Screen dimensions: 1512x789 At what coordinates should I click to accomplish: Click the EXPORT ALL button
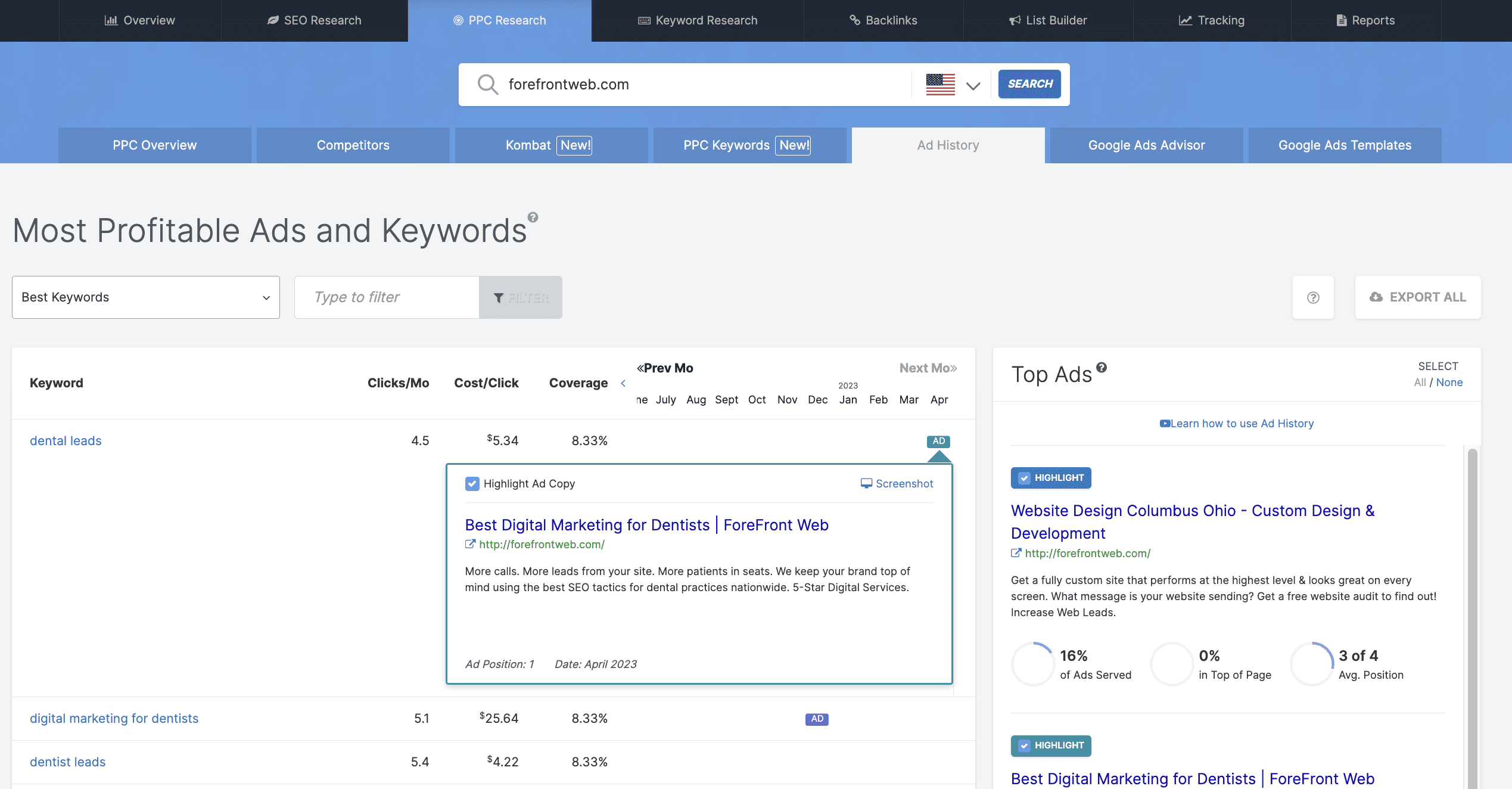[x=1418, y=297]
